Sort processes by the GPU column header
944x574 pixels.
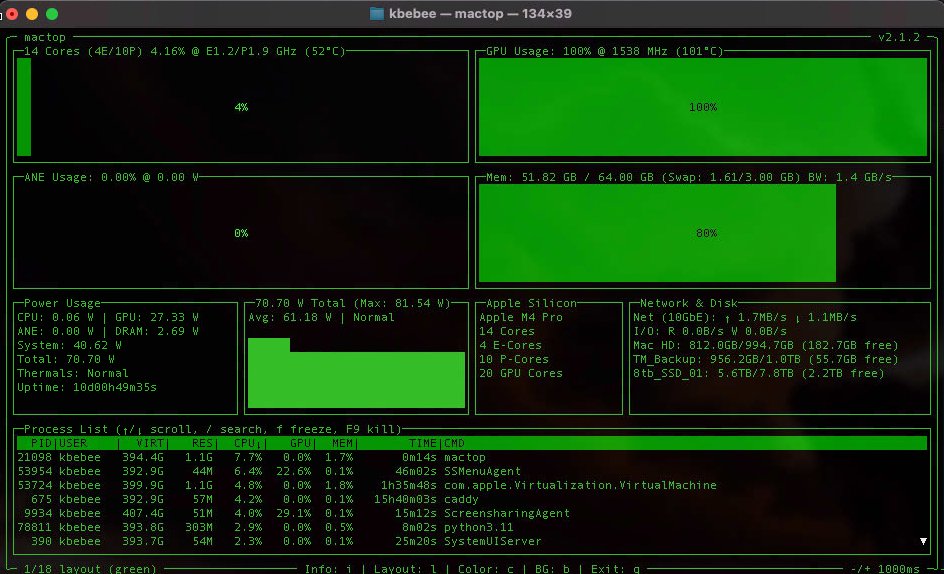(x=300, y=443)
